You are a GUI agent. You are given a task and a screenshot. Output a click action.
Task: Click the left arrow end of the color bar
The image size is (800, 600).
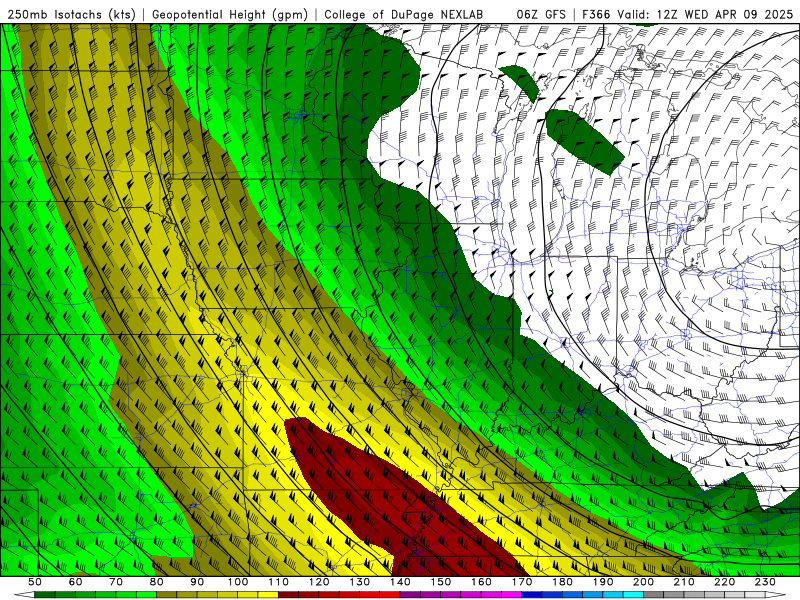[24, 594]
